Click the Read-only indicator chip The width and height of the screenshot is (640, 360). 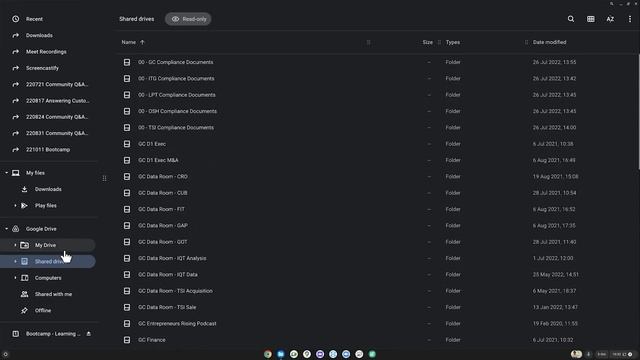click(x=188, y=19)
